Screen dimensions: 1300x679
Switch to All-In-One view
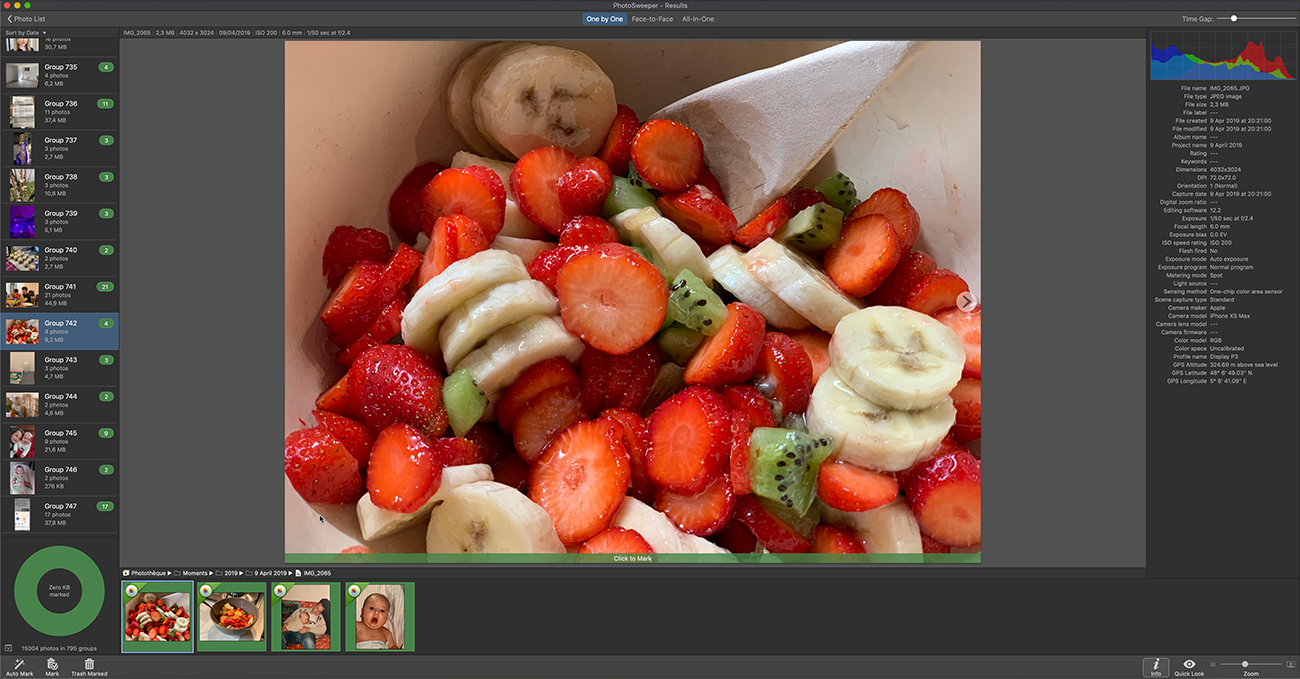(698, 19)
